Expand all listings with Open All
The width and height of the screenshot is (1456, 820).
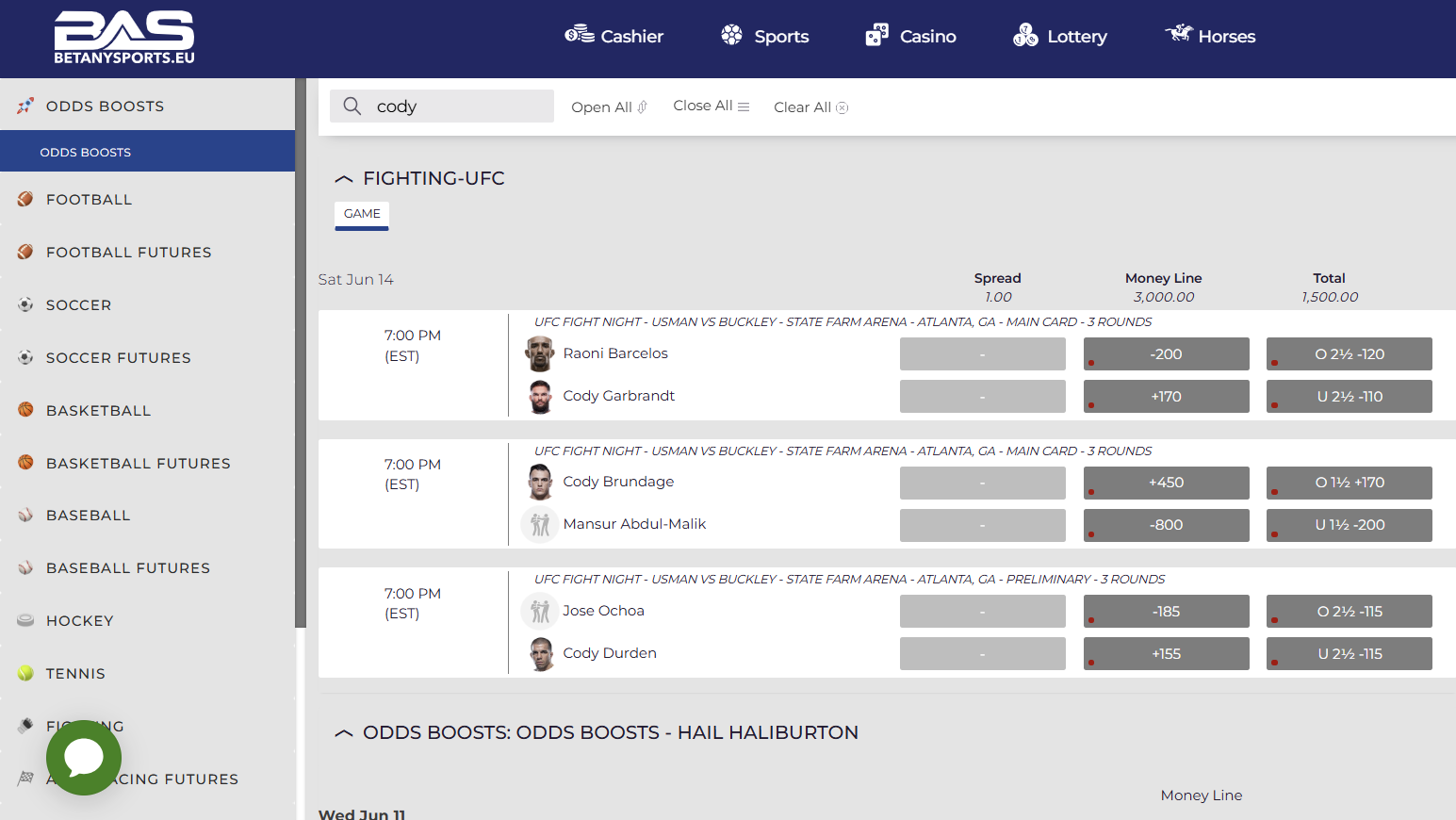(x=608, y=107)
